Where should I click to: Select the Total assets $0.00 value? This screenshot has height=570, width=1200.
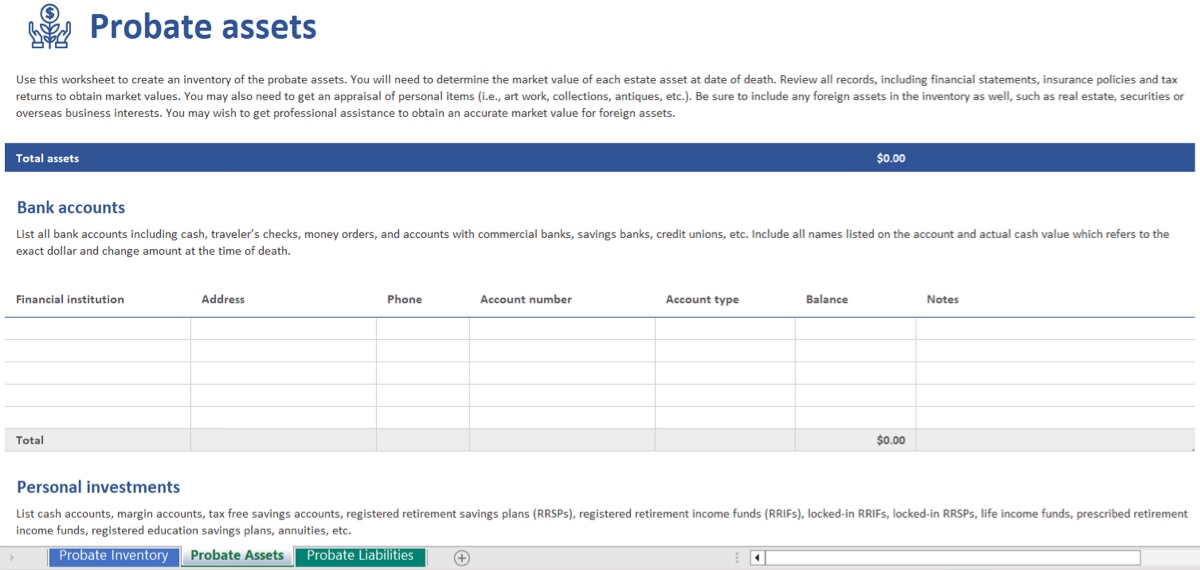click(x=890, y=158)
